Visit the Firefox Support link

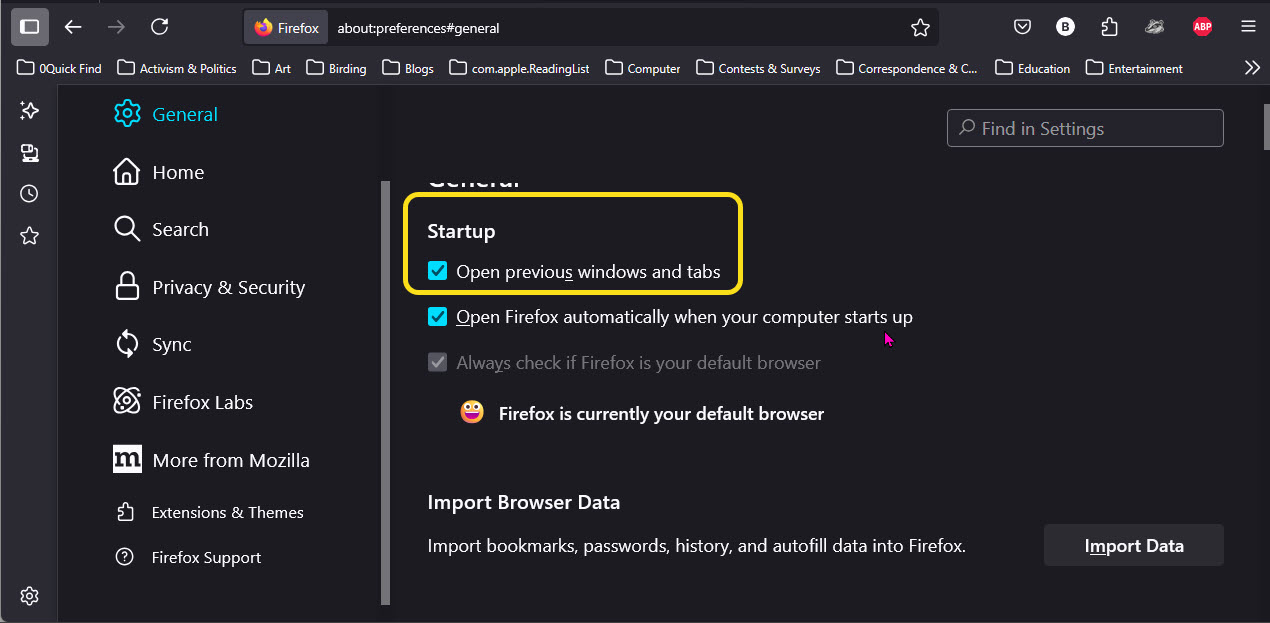coord(188,557)
